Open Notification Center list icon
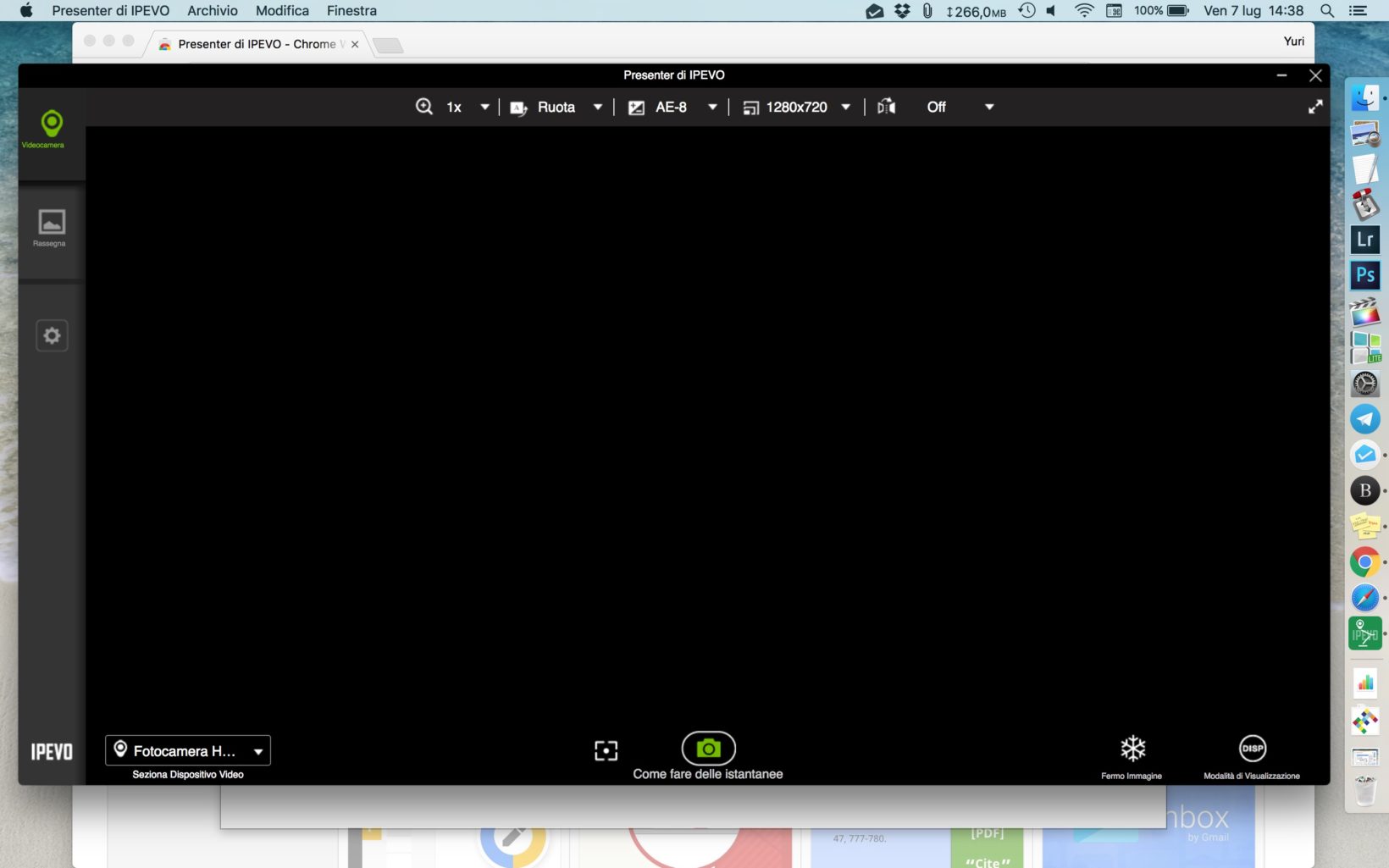The image size is (1389, 868). click(1359, 11)
